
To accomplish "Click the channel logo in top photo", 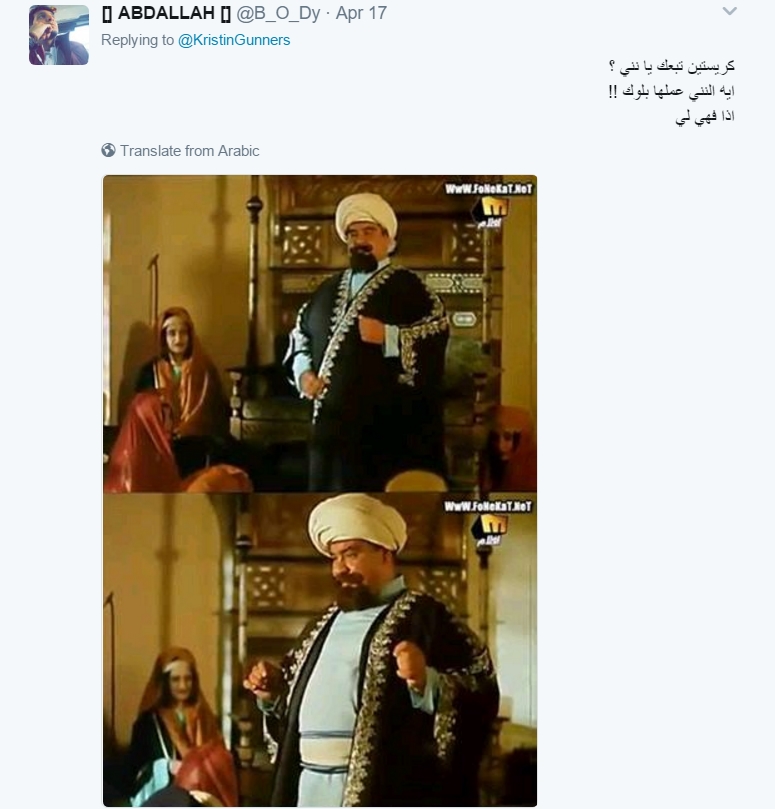I will point(489,213).
